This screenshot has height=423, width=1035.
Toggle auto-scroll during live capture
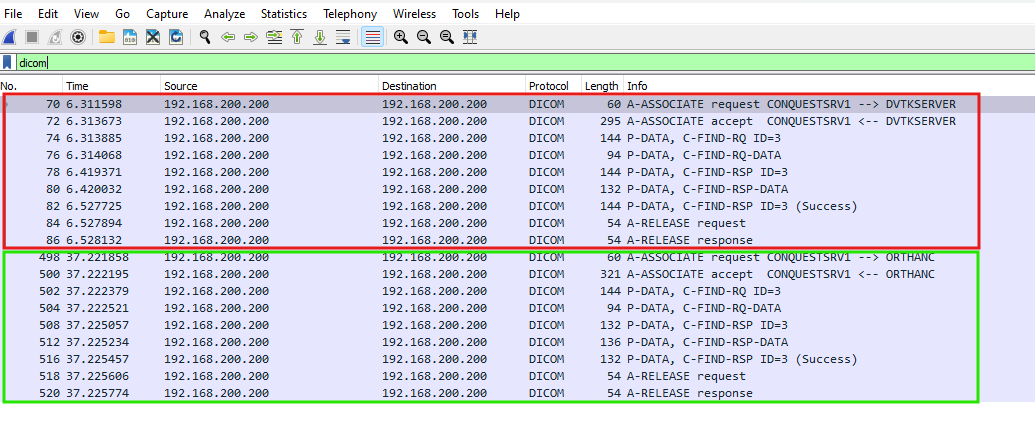coord(343,37)
